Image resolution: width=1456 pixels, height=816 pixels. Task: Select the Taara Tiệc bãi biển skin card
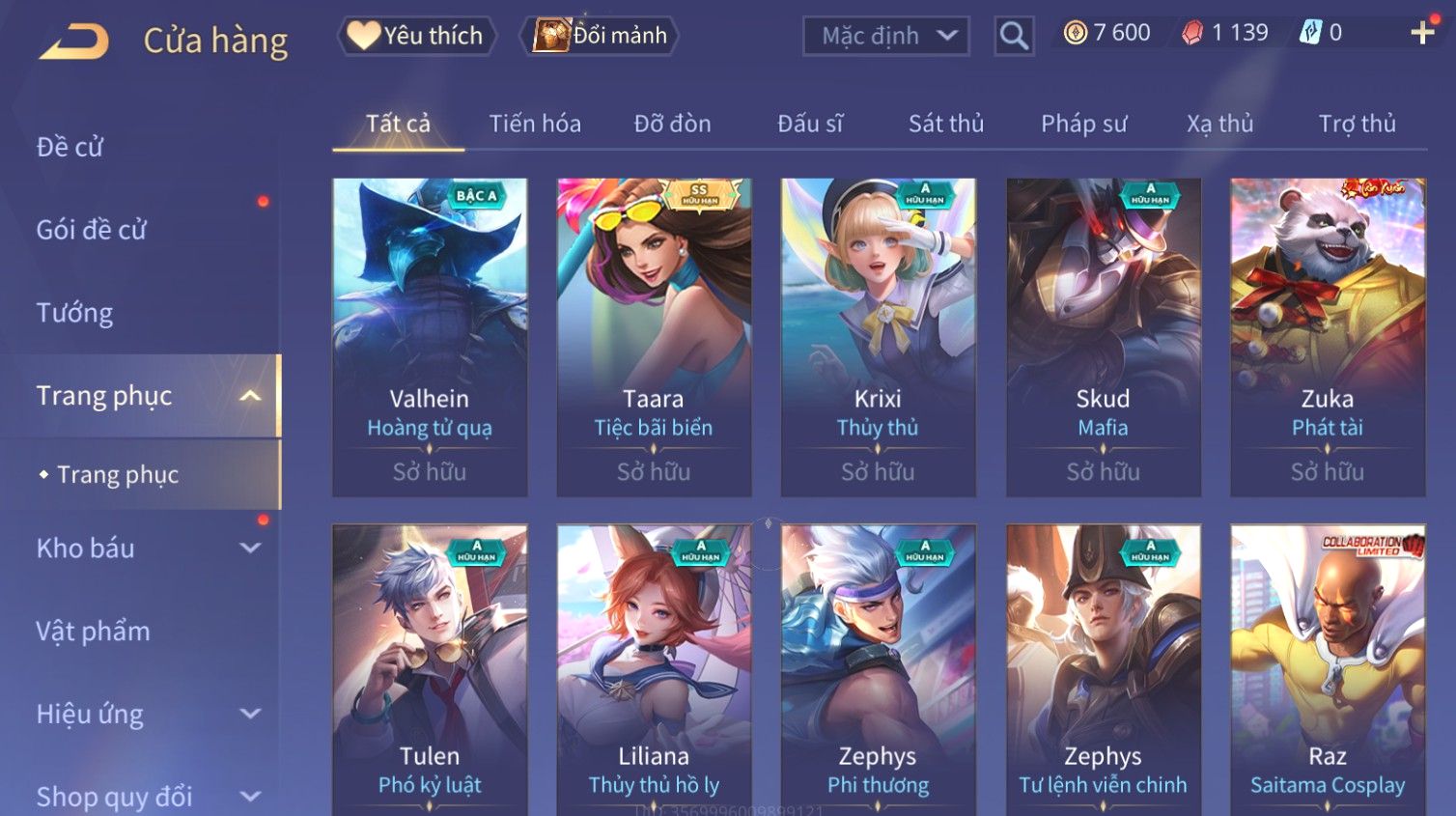tap(654, 337)
